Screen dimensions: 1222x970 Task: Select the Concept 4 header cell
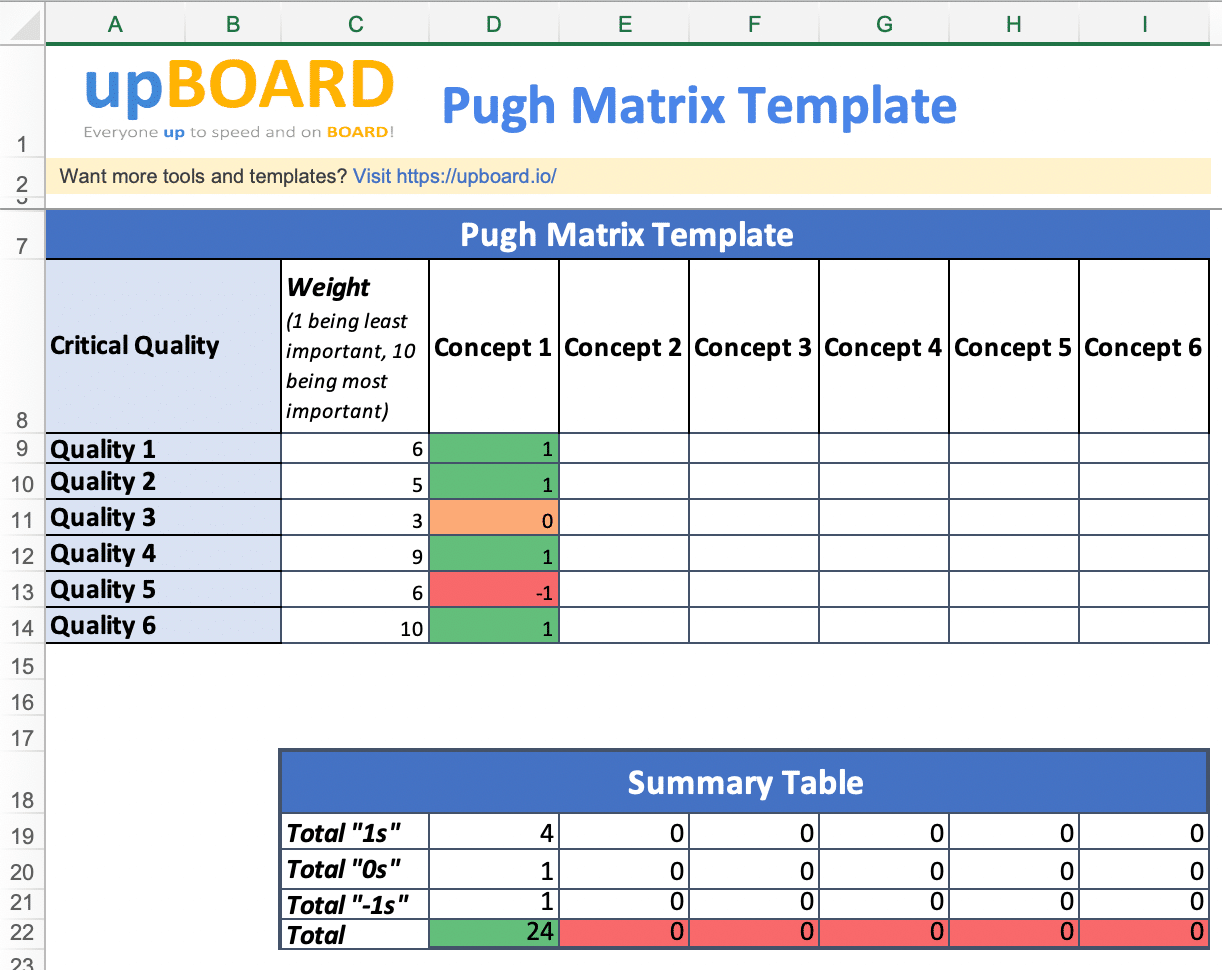[884, 346]
